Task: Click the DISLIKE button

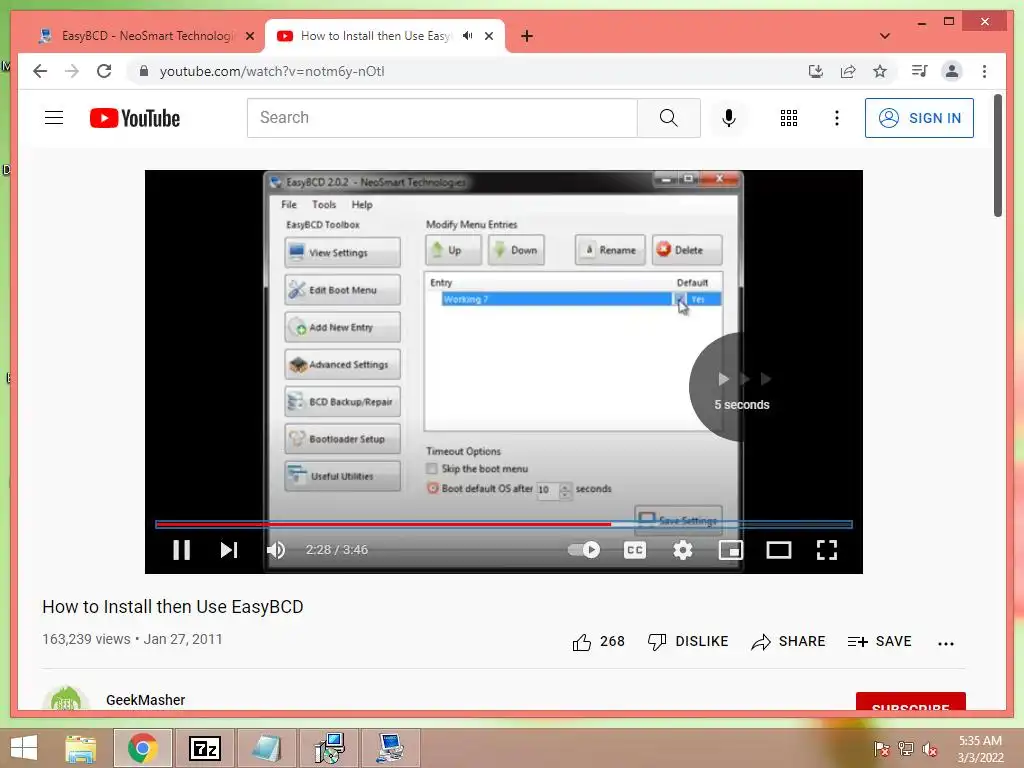Action: click(x=688, y=642)
